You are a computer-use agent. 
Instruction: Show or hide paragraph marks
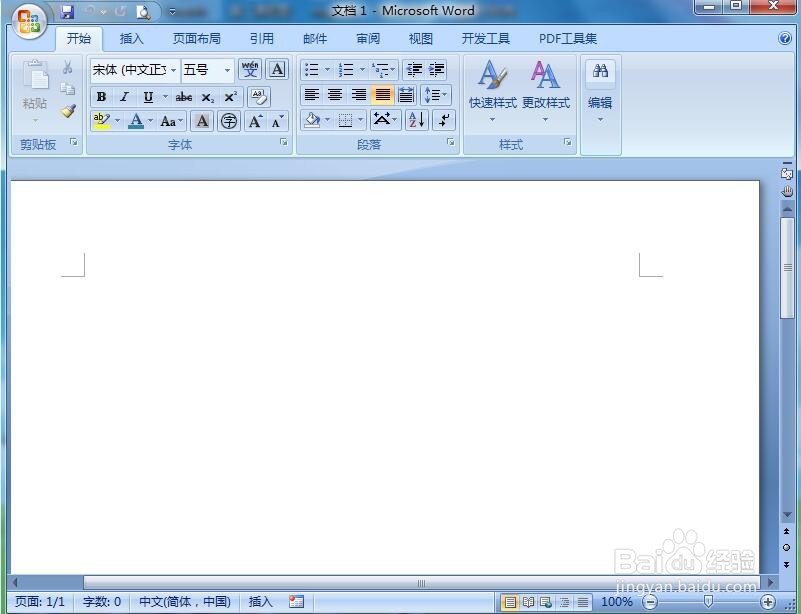444,120
